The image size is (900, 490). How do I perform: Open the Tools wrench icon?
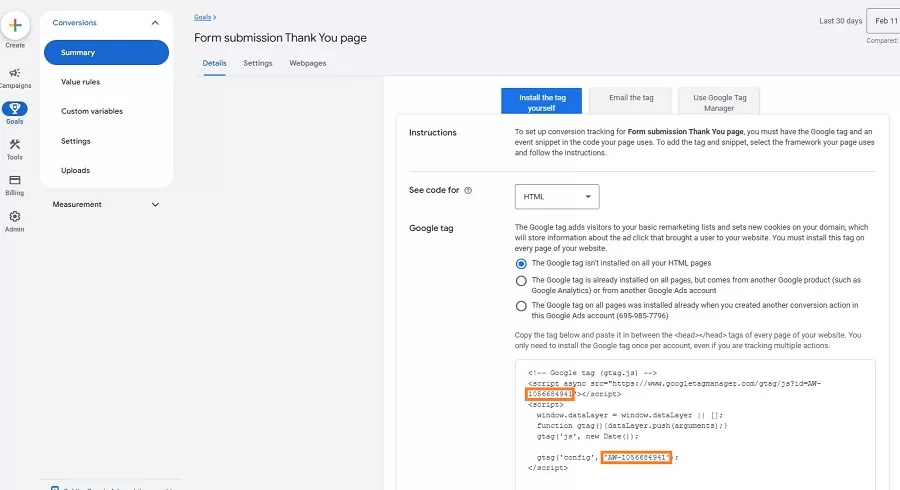click(15, 144)
